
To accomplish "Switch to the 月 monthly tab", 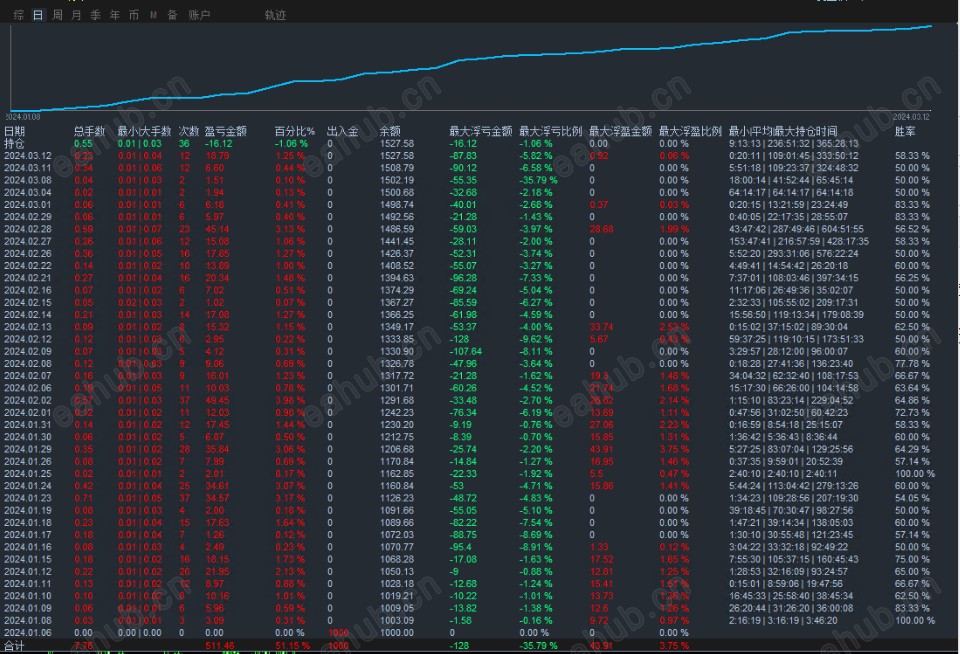I will click(x=77, y=15).
